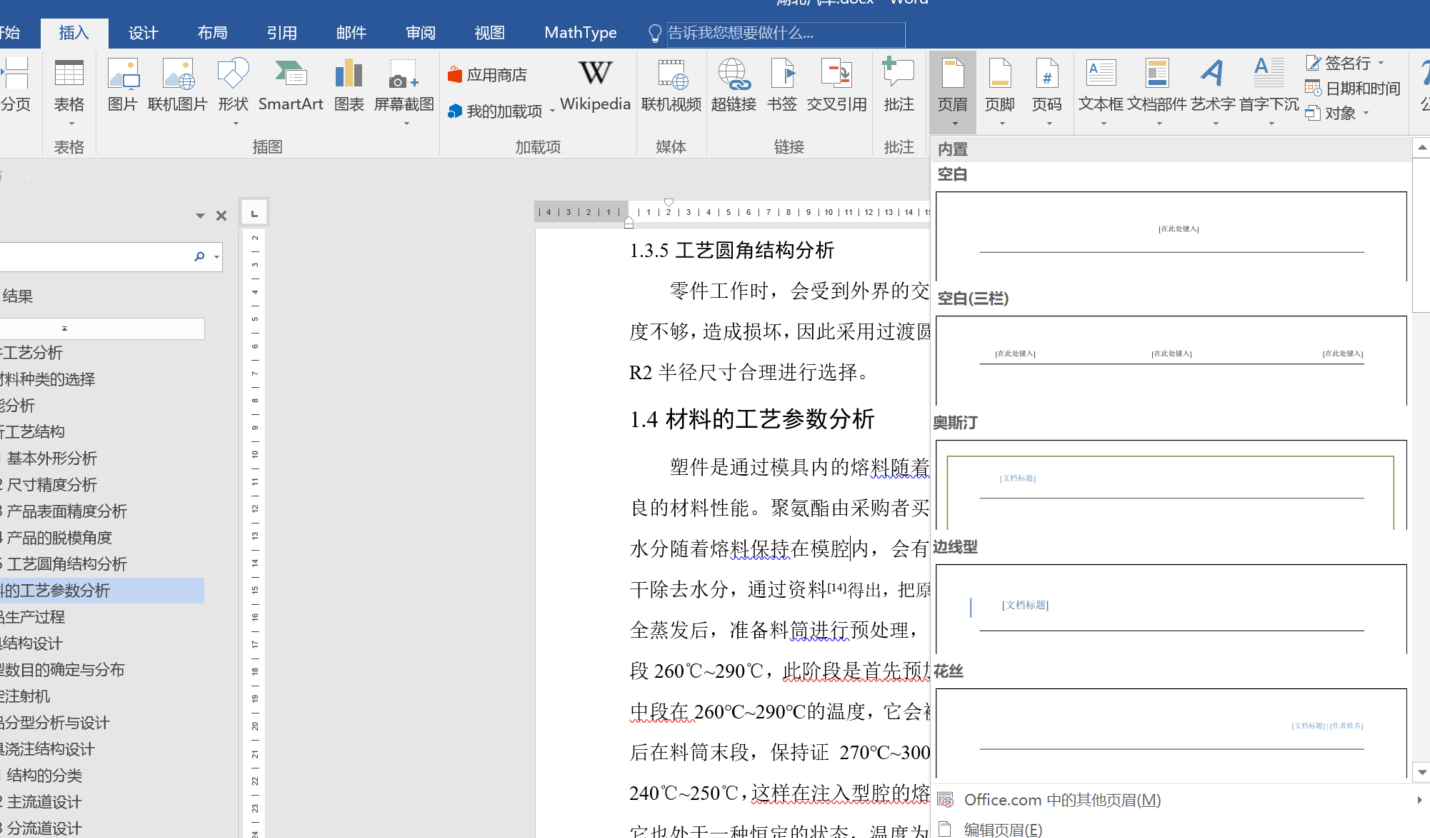Switch to the Insert (插入) tab

[x=74, y=32]
